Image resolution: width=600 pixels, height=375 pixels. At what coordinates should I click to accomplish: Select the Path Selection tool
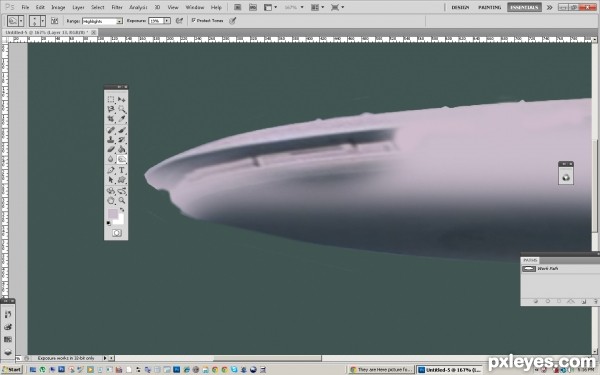pos(111,179)
